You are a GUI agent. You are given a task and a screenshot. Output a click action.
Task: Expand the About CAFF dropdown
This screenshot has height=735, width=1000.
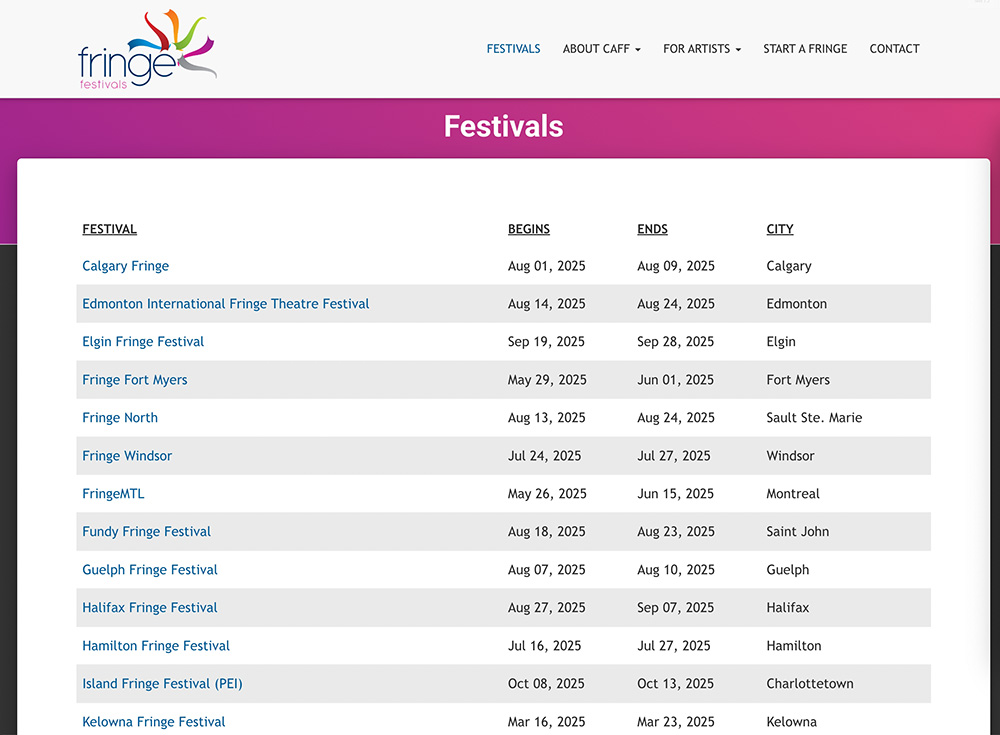[601, 49]
